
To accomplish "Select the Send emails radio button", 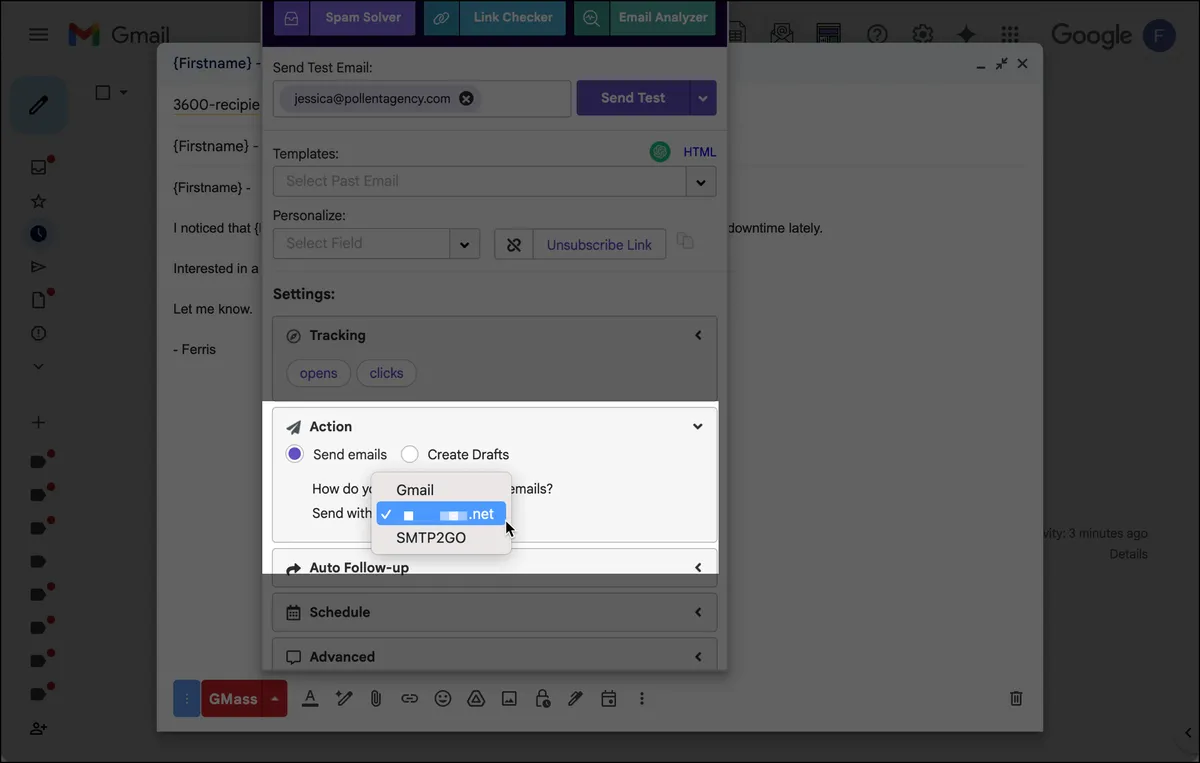I will tap(294, 454).
